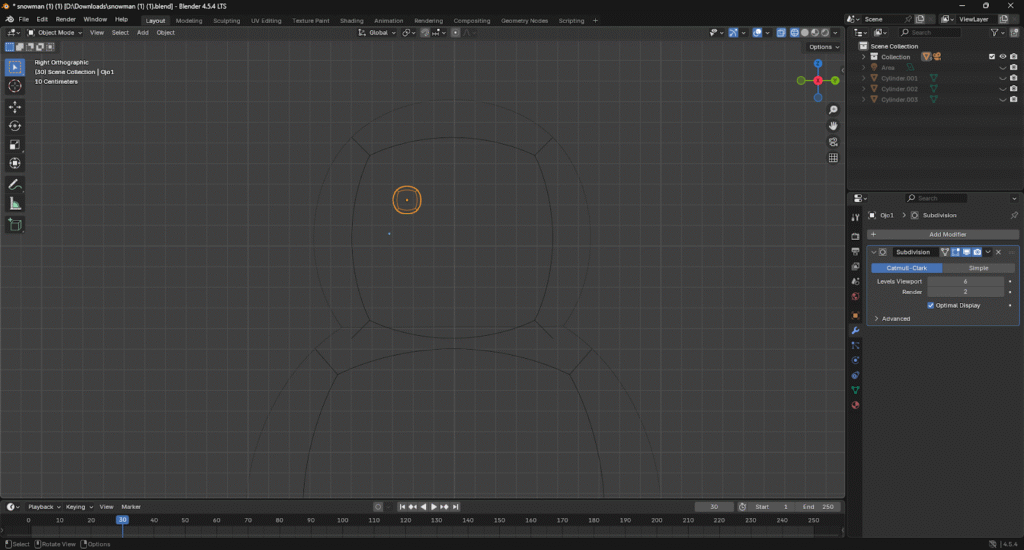Disable Collection with its exclude checkbox
The height and width of the screenshot is (550, 1024).
(x=992, y=57)
